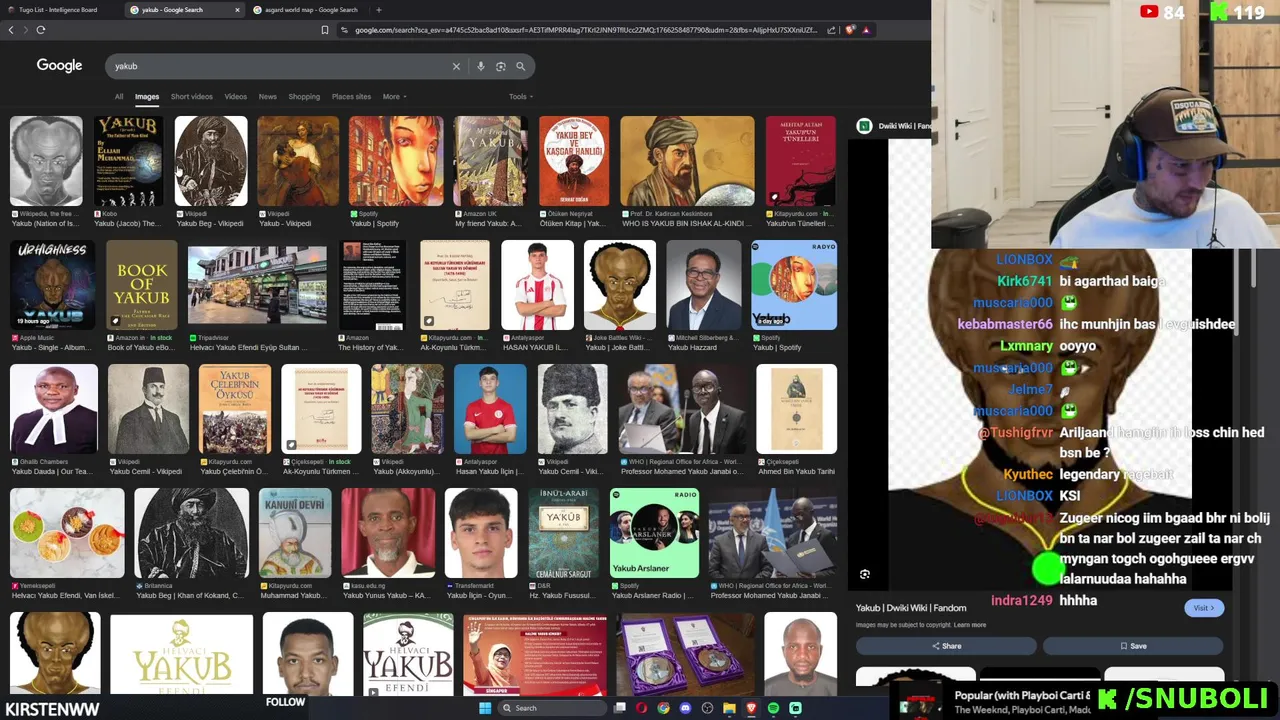
Task: Open the Lens search icon on preview image
Action: coord(865,574)
